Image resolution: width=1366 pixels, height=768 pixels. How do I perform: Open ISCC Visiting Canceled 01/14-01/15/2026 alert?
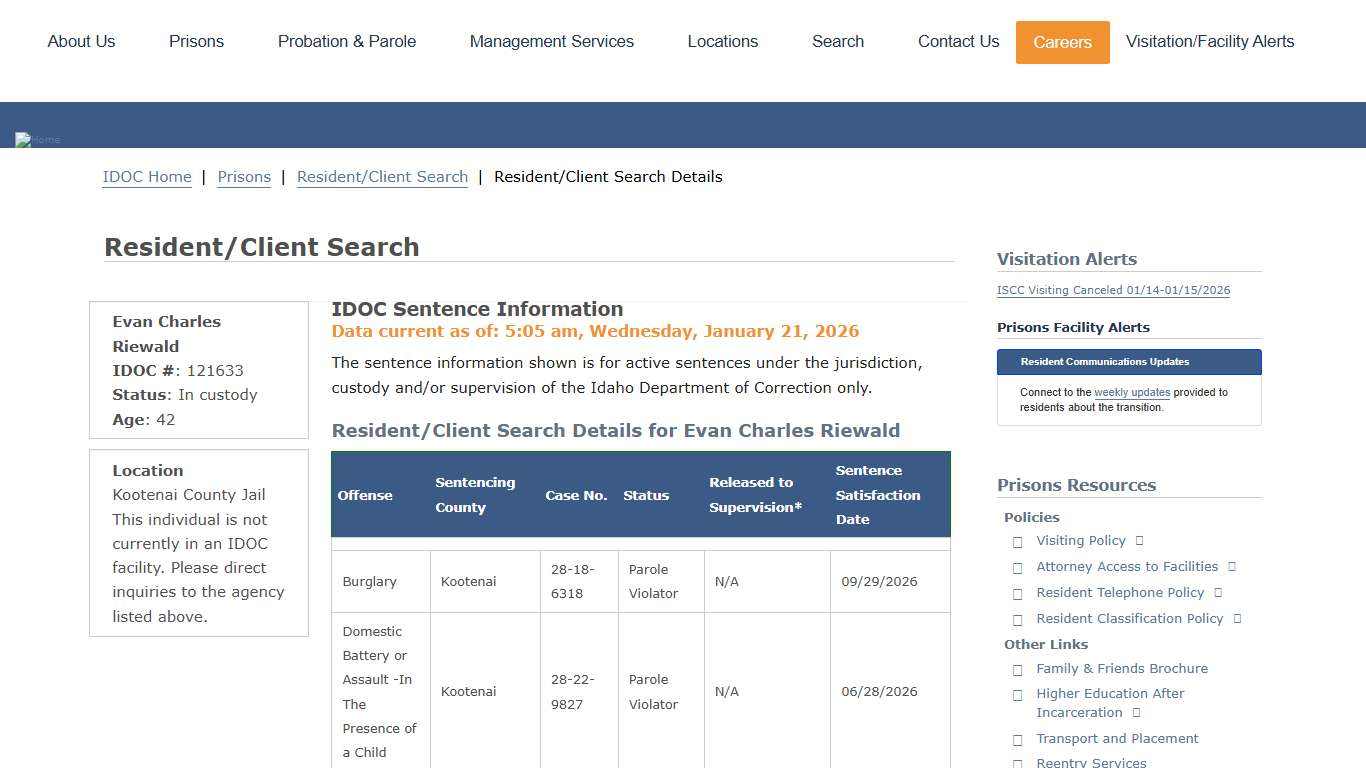coord(1114,290)
